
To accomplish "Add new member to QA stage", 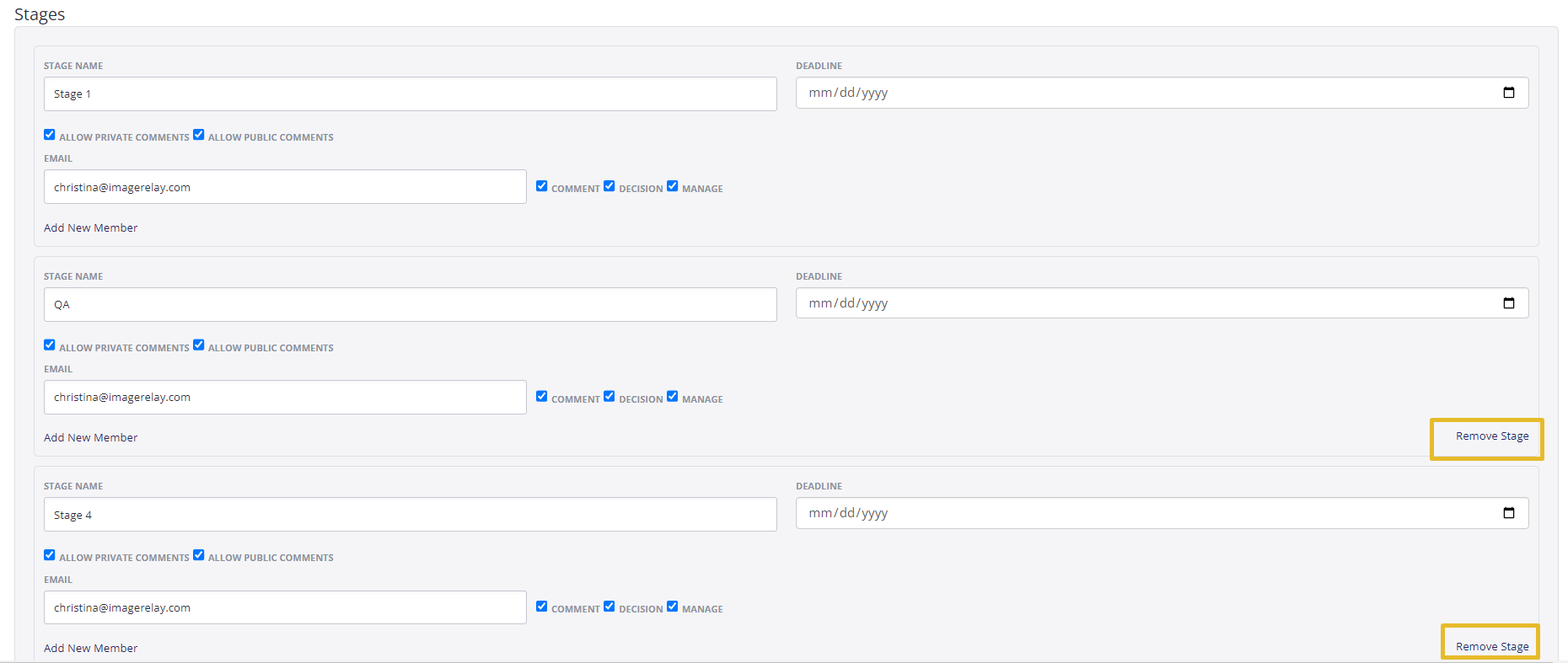I will pyautogui.click(x=91, y=438).
